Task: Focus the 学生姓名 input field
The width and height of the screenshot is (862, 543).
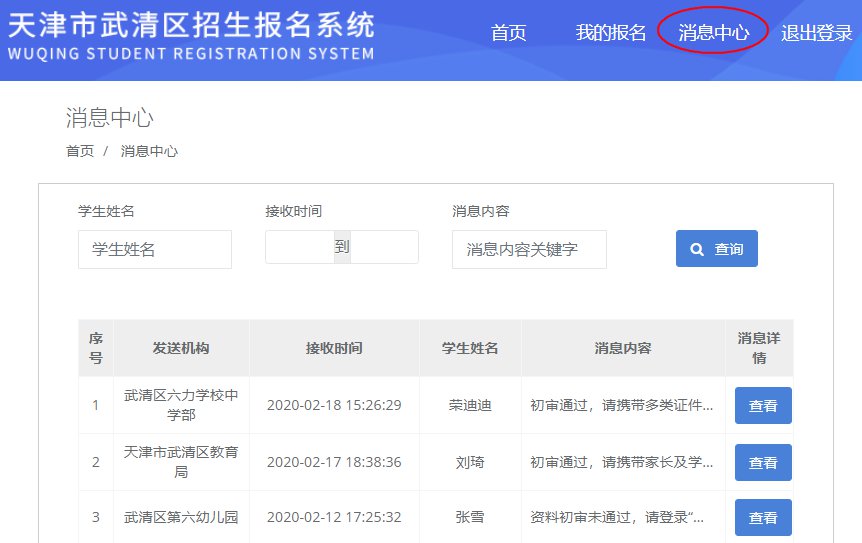Action: pyautogui.click(x=155, y=249)
